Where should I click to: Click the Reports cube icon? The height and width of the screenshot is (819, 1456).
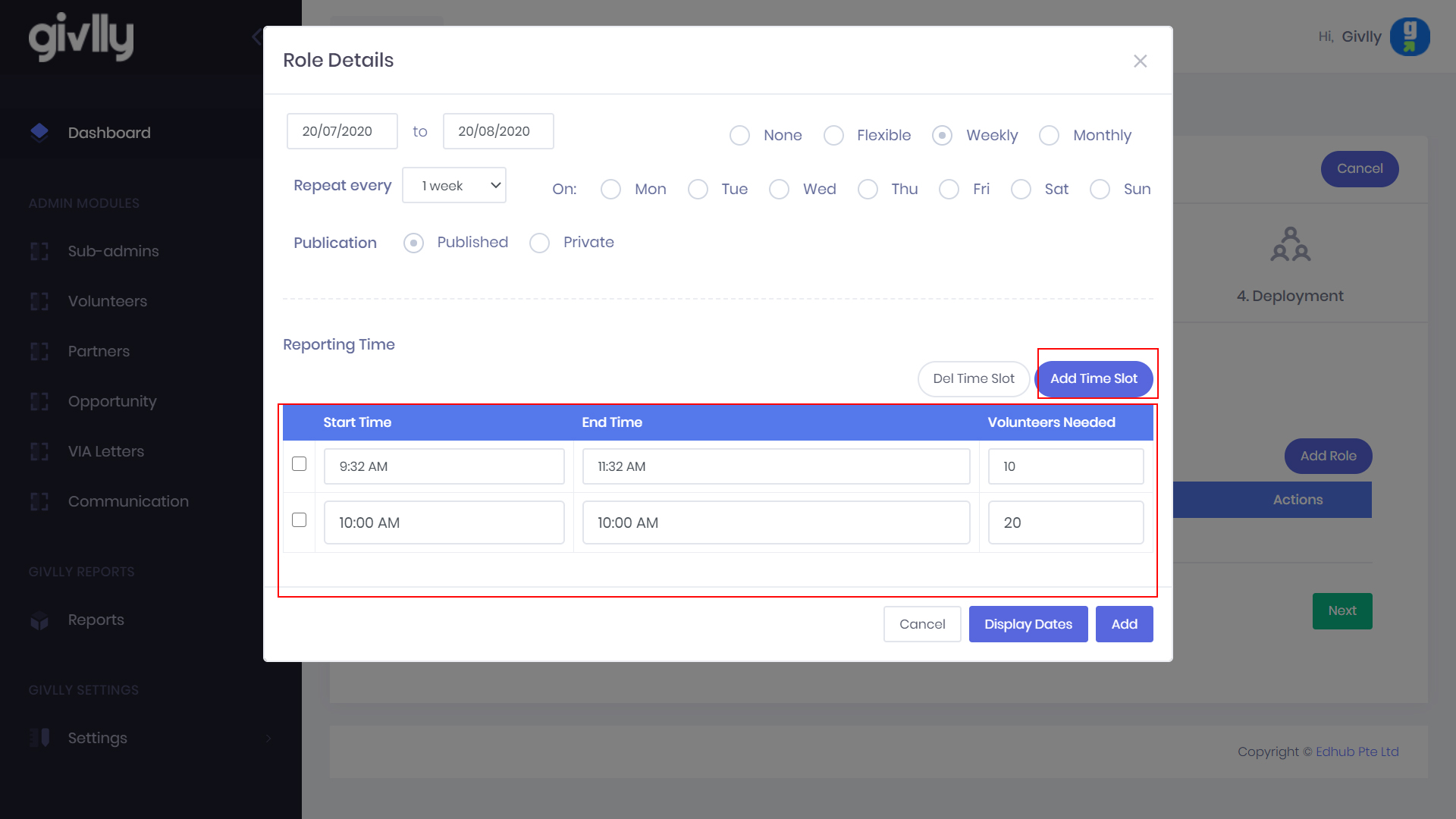[39, 621]
